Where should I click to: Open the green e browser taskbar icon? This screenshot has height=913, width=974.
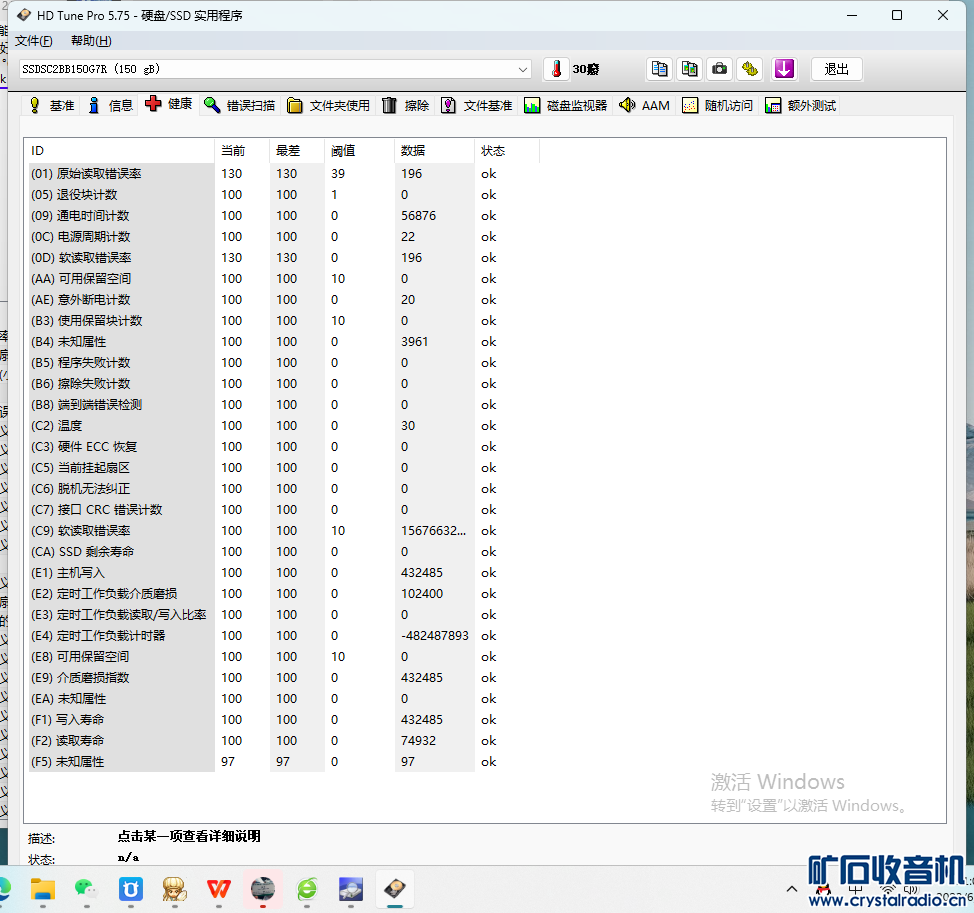(x=307, y=889)
